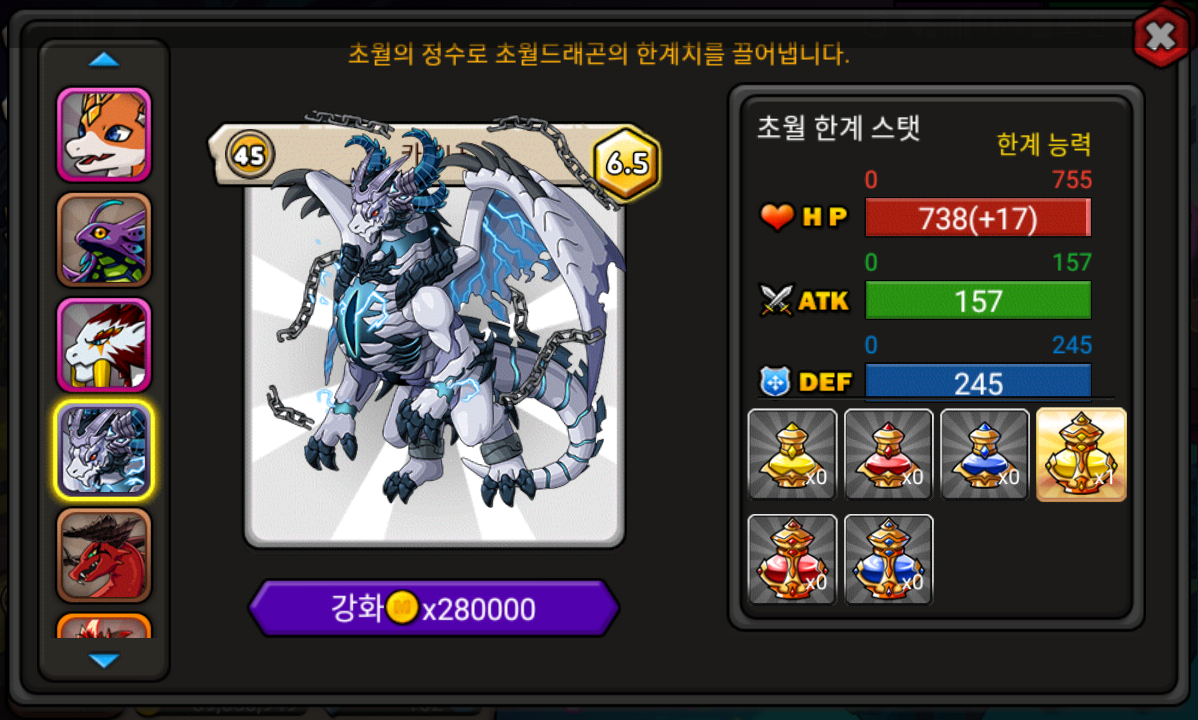Select the small yellow essence potion
The image size is (1198, 720).
[x=792, y=454]
